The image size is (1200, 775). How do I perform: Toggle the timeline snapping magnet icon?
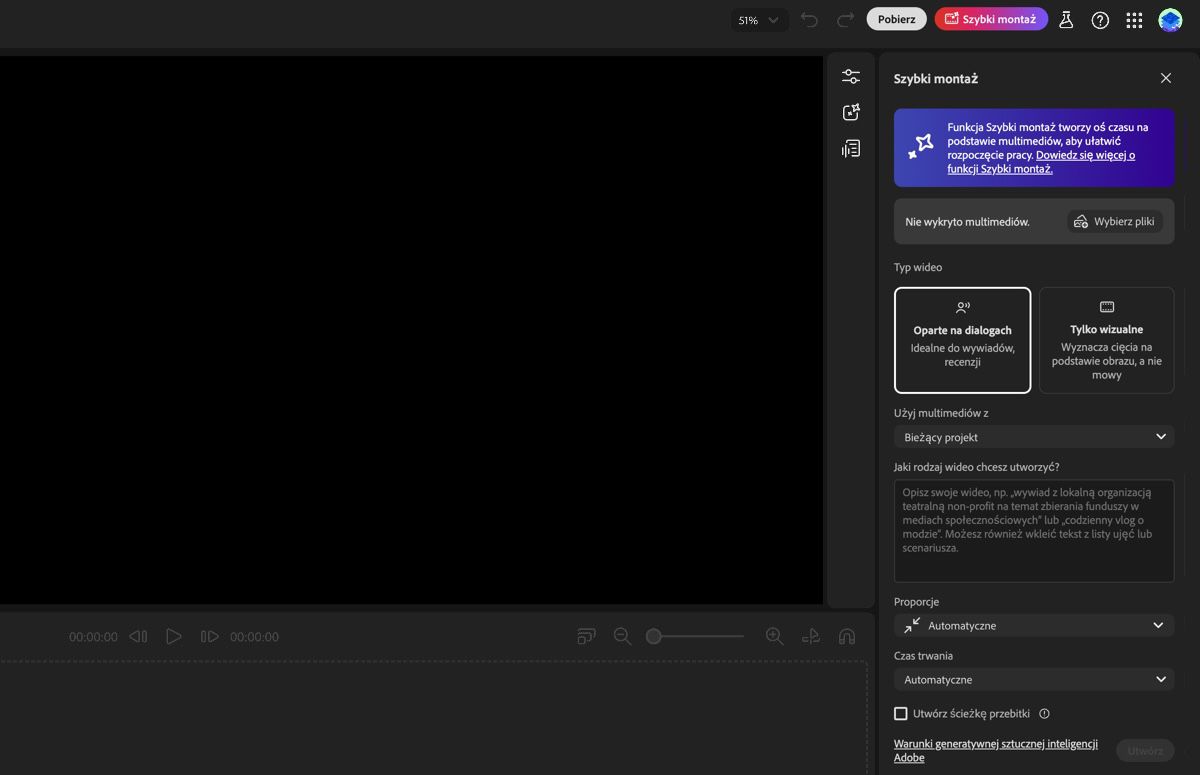coord(847,636)
